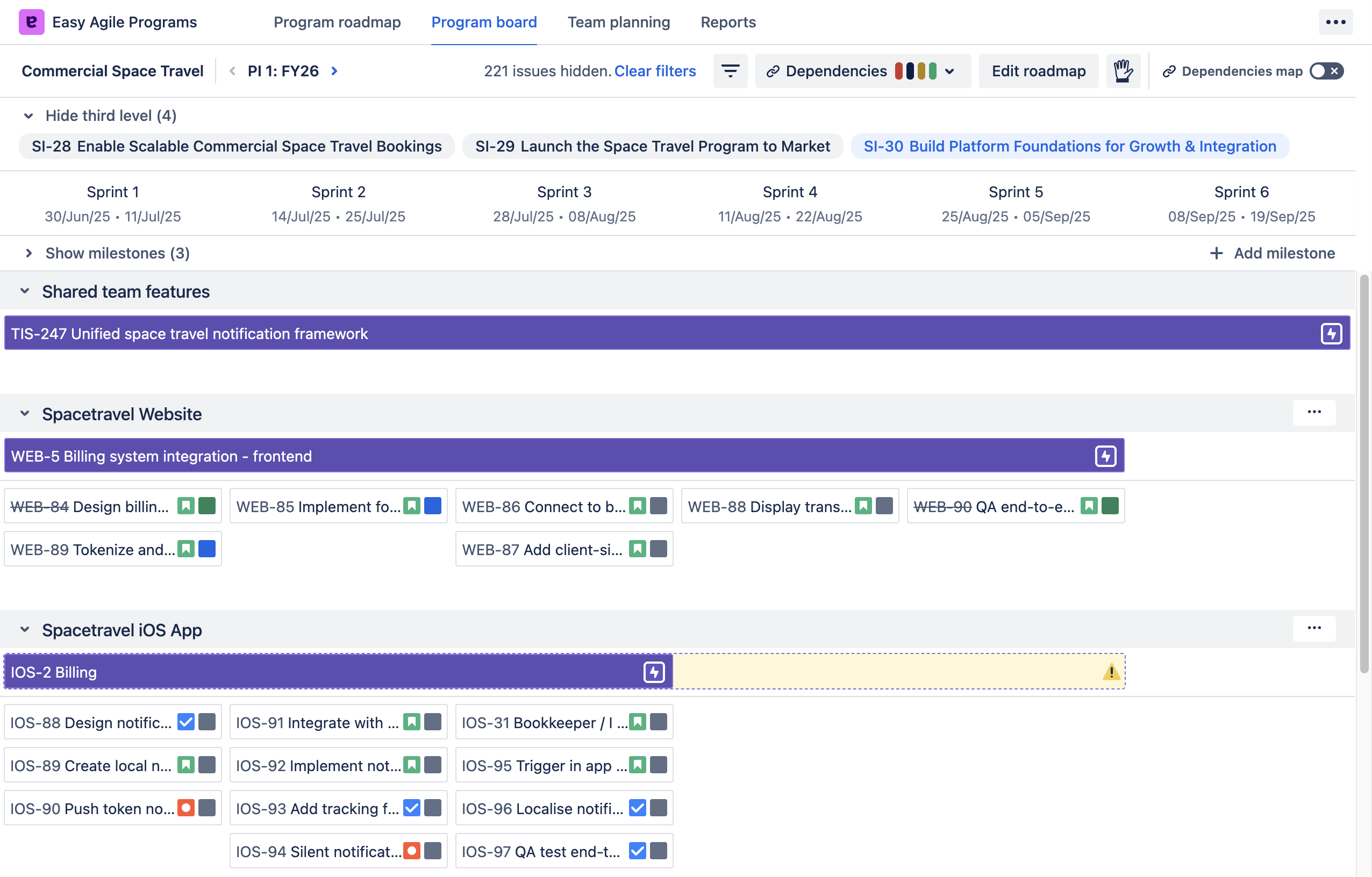Viewport: 1372px width, 877px height.
Task: Click lightning icon on WEB-5 Billing bar
Action: point(1105,456)
